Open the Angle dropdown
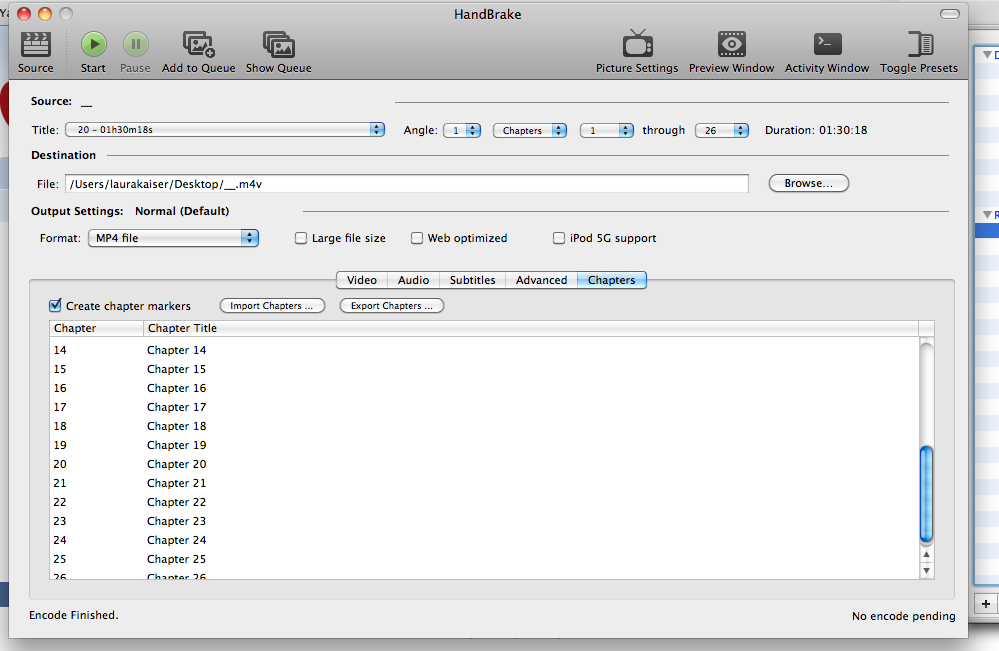999x651 pixels. point(462,130)
